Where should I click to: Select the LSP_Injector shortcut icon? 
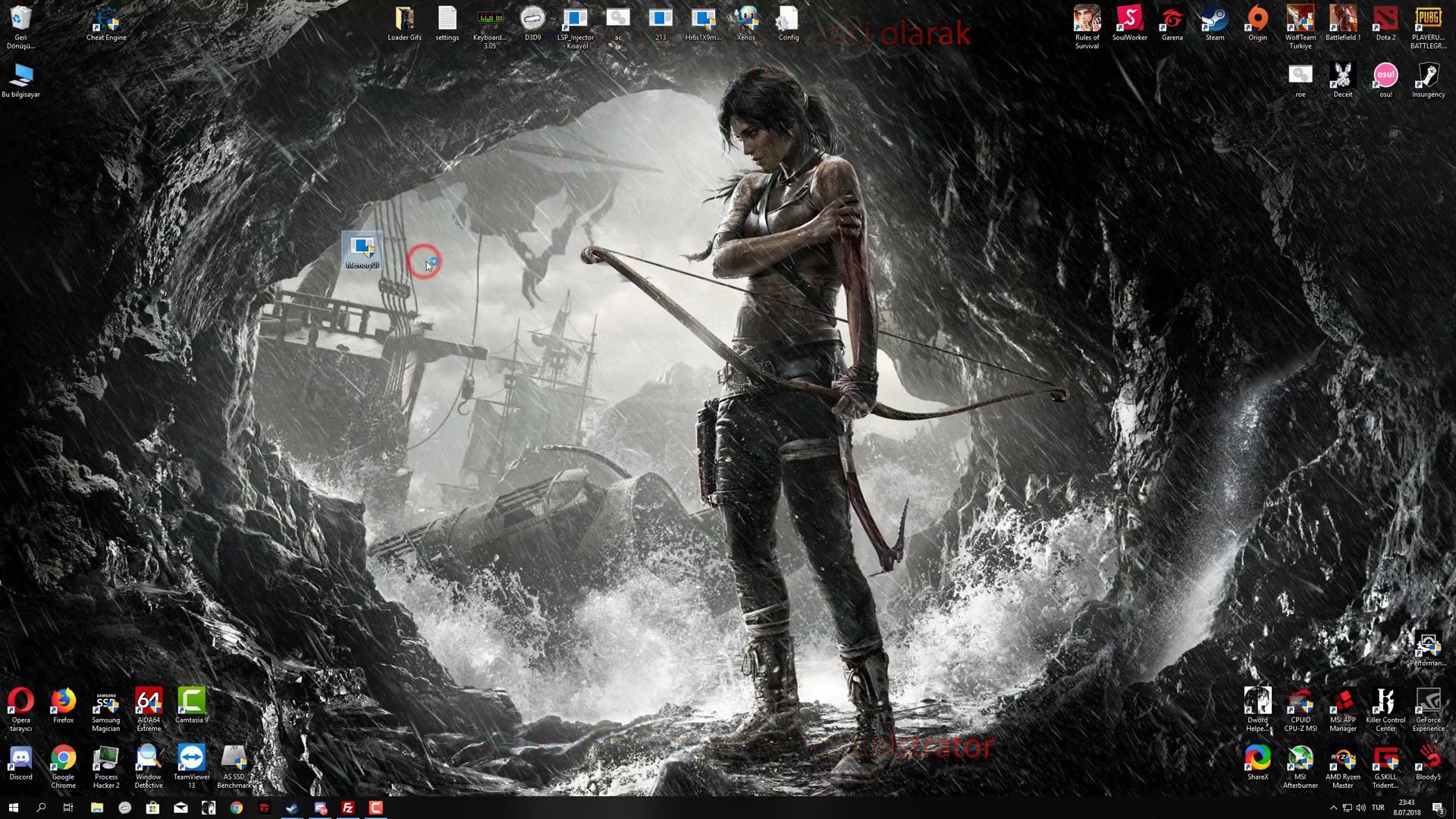576,28
